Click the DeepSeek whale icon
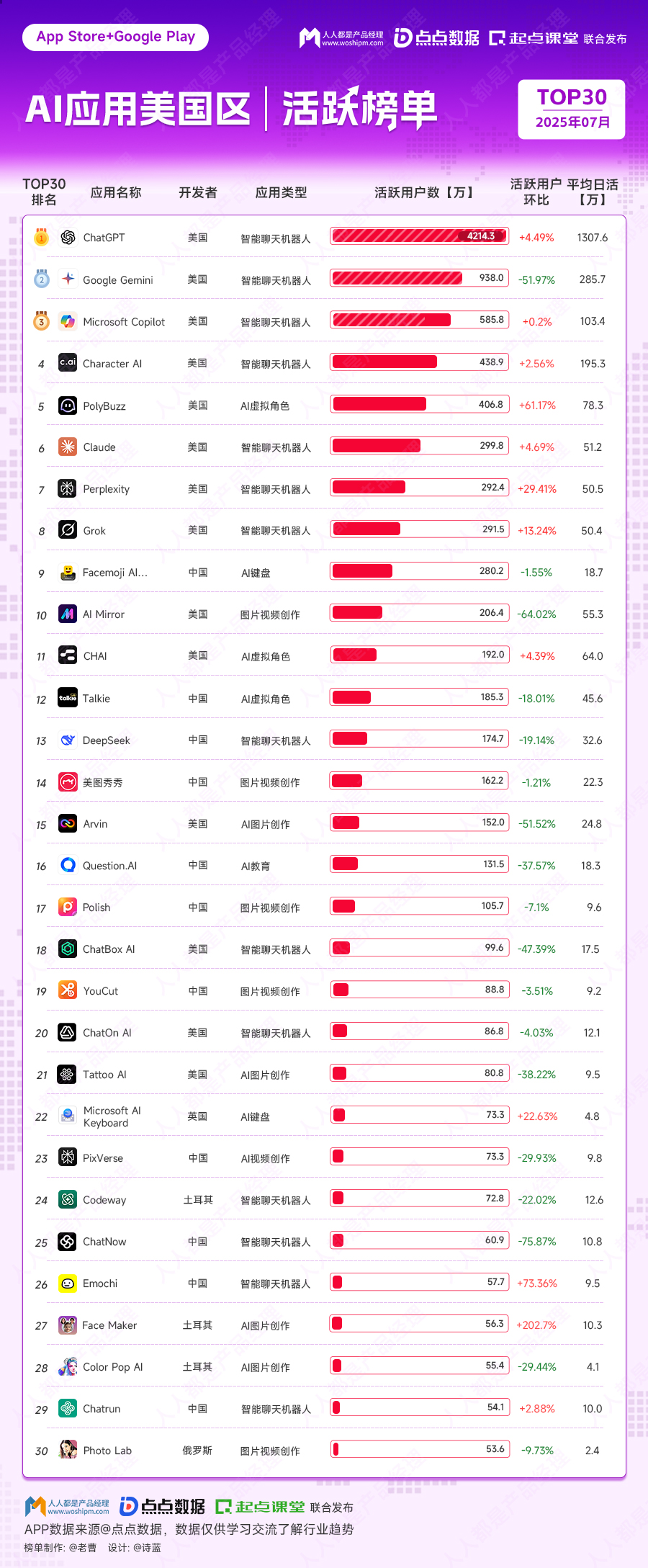Screen dimensions: 648x1568 pyautogui.click(x=68, y=740)
